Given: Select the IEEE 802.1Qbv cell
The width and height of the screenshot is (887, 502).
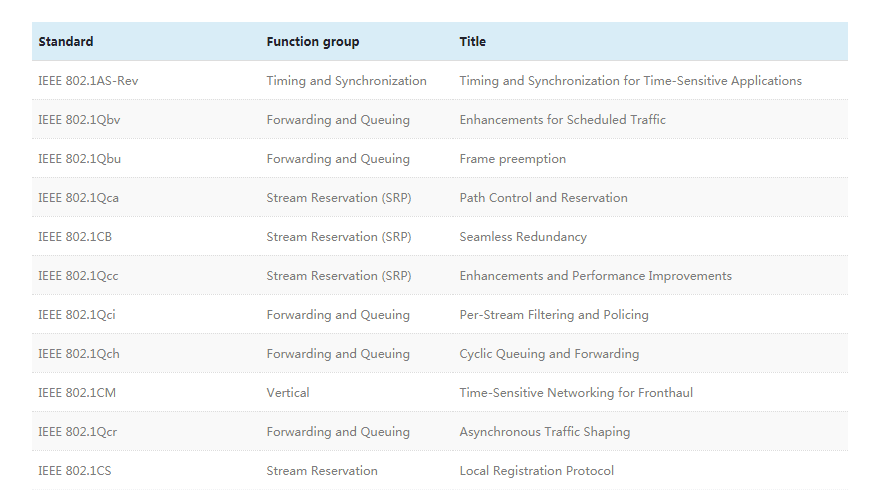Looking at the screenshot, I should [80, 120].
